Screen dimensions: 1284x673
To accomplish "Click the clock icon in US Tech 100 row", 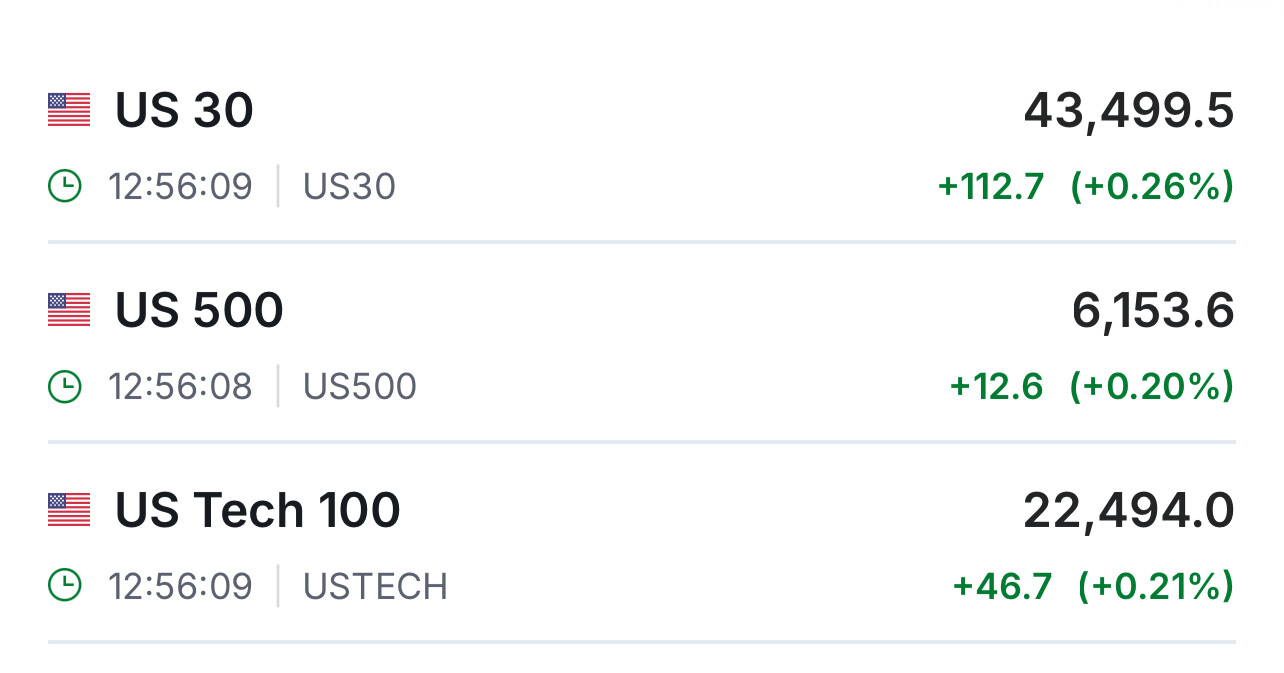I will tap(65, 587).
